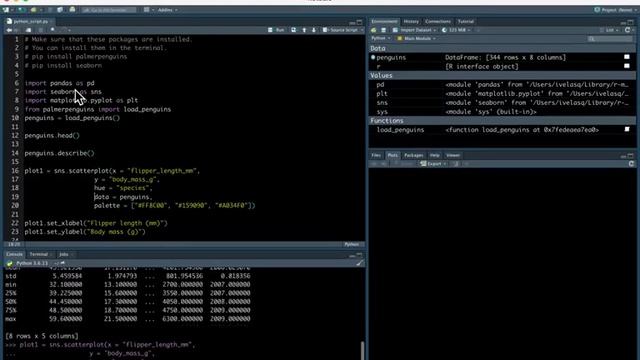Click the next plot arrow in the Plots pane

tap(383, 164)
